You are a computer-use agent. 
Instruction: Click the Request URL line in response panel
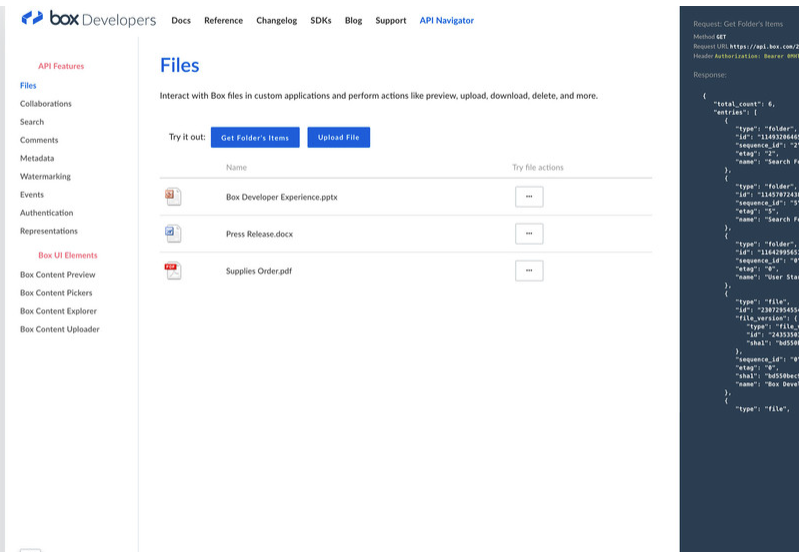coord(746,46)
